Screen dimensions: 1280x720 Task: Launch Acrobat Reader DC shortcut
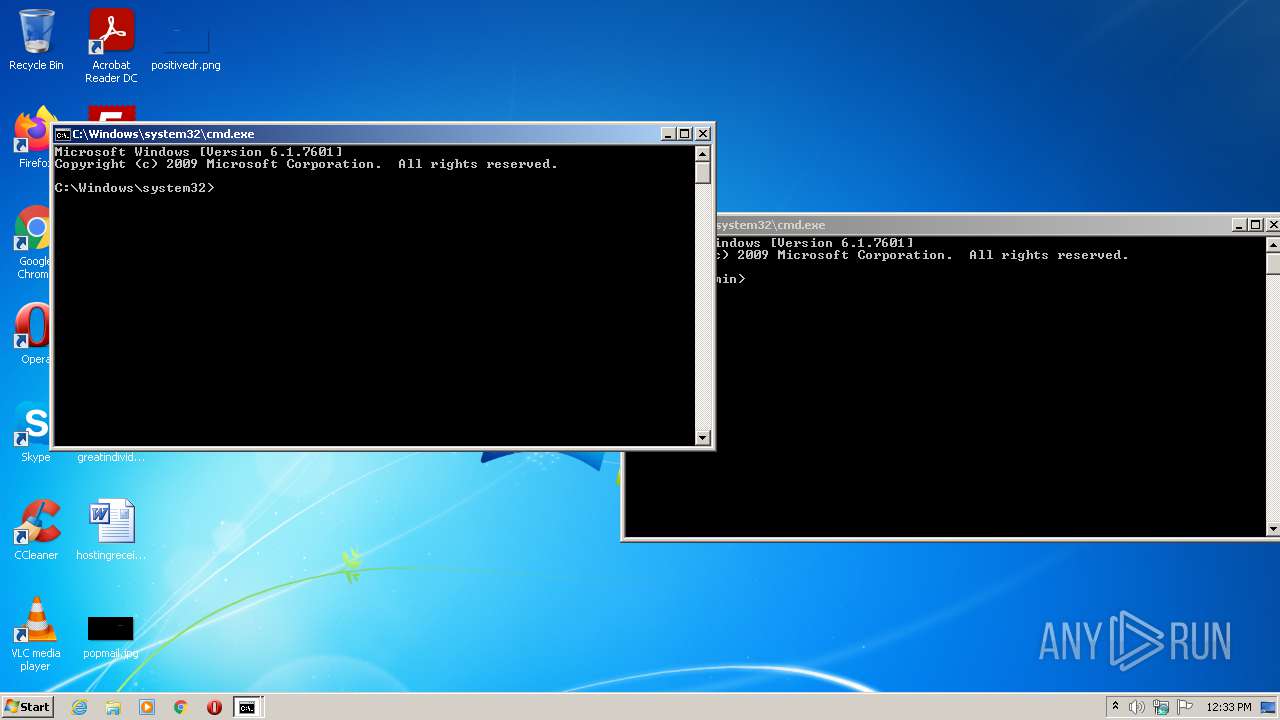pos(111,46)
